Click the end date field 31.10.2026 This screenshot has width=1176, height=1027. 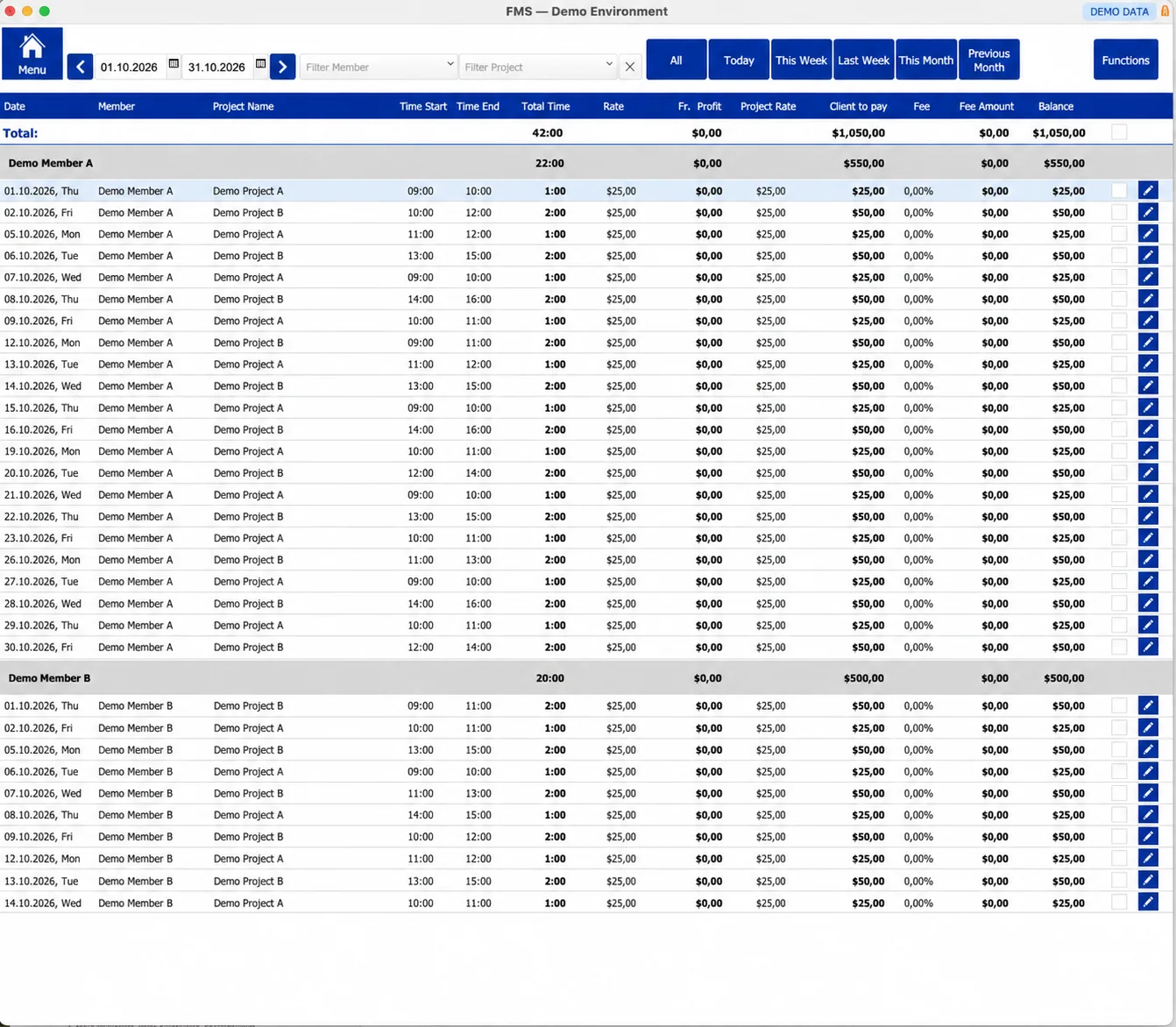point(217,67)
